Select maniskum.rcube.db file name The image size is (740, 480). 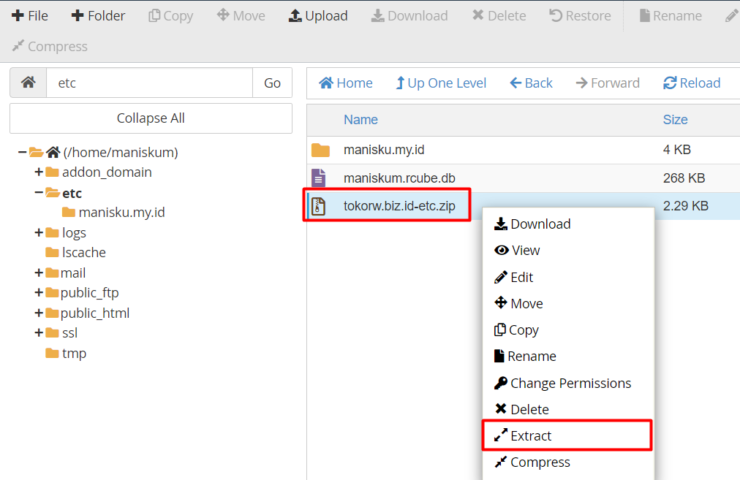399,178
